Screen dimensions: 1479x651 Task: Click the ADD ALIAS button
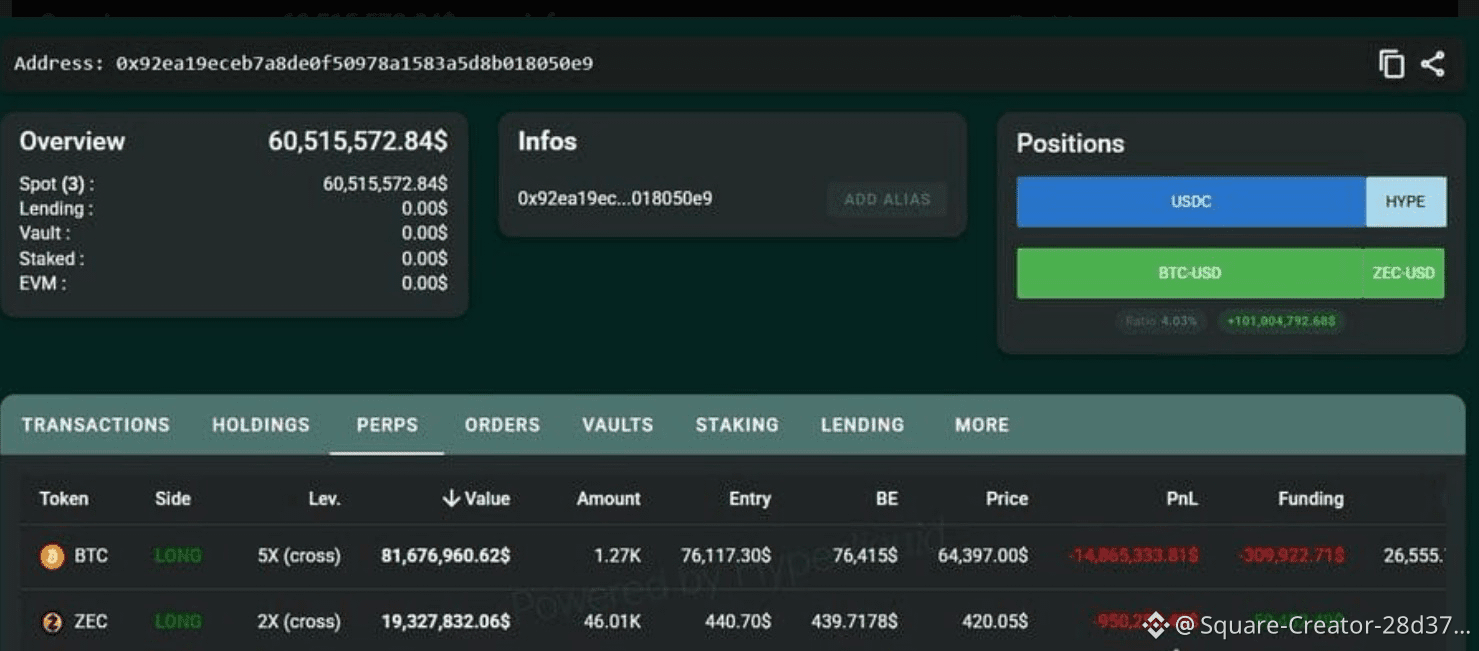[x=887, y=199]
